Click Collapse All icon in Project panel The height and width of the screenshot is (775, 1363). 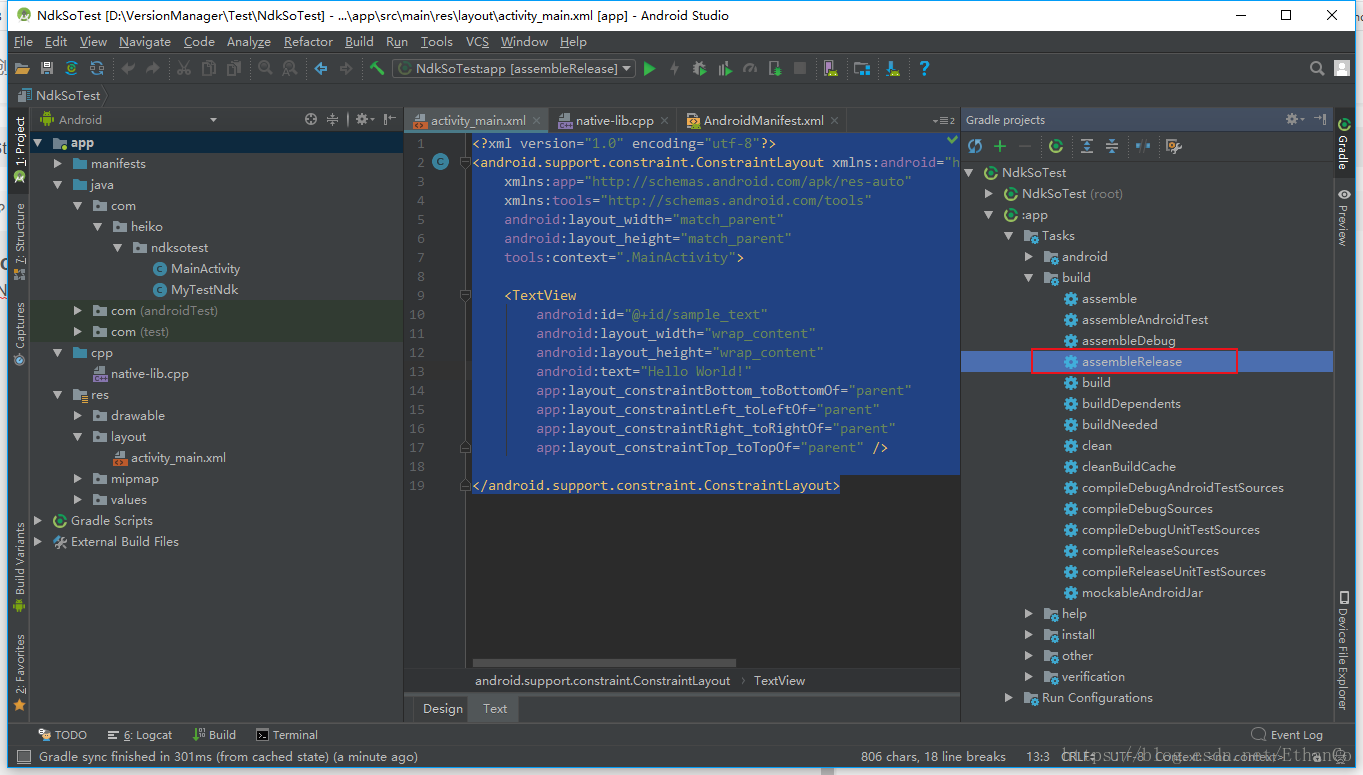(x=333, y=119)
